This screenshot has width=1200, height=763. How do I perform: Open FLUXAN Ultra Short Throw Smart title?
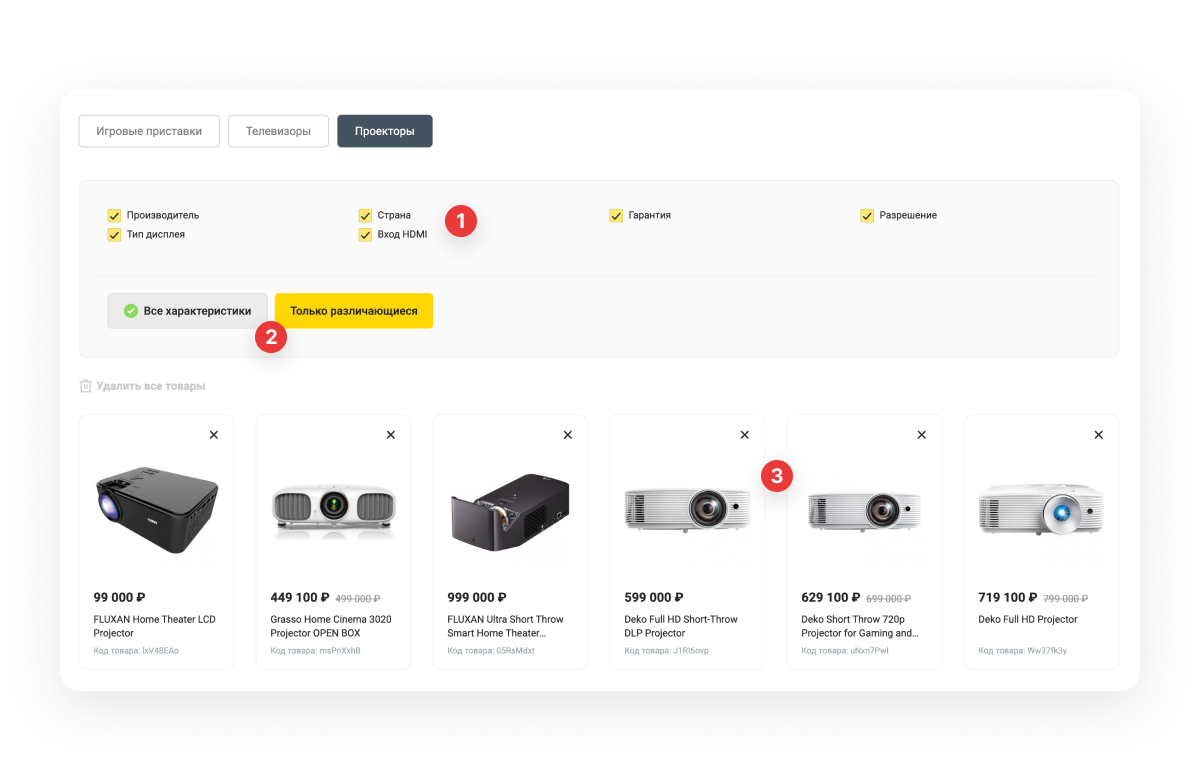coord(506,626)
